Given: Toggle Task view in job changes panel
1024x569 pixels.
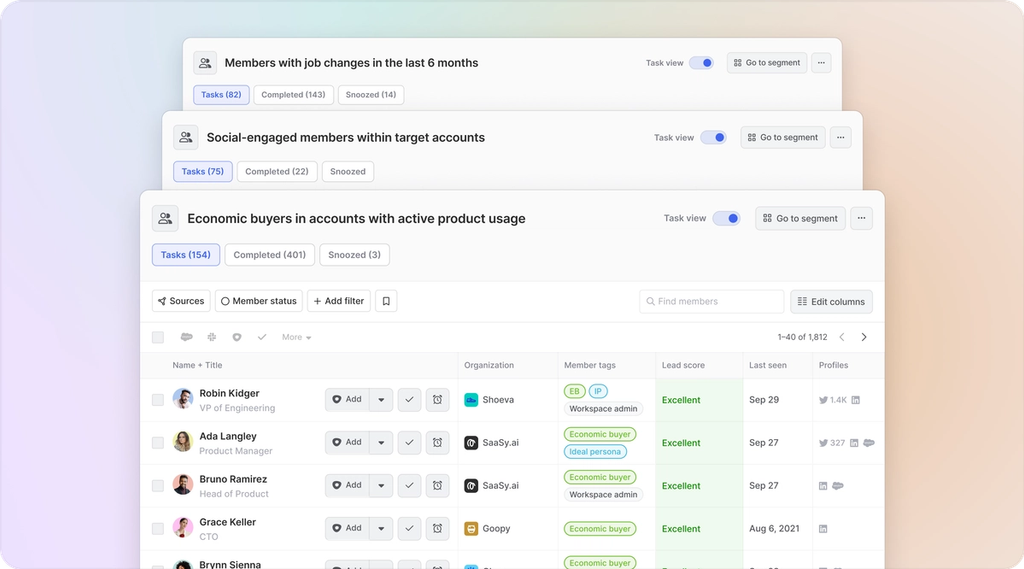Looking at the screenshot, I should (701, 63).
